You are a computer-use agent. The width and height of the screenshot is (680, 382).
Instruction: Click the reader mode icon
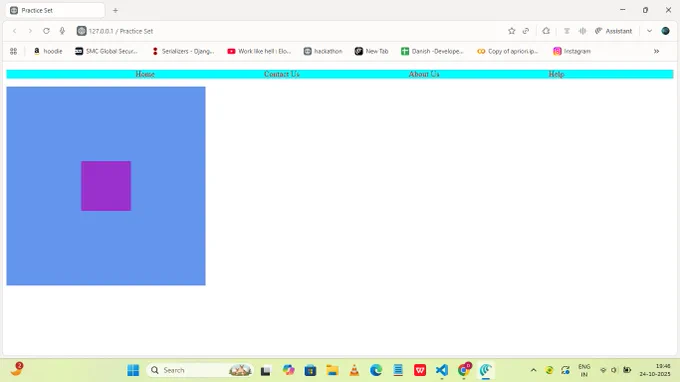567,31
